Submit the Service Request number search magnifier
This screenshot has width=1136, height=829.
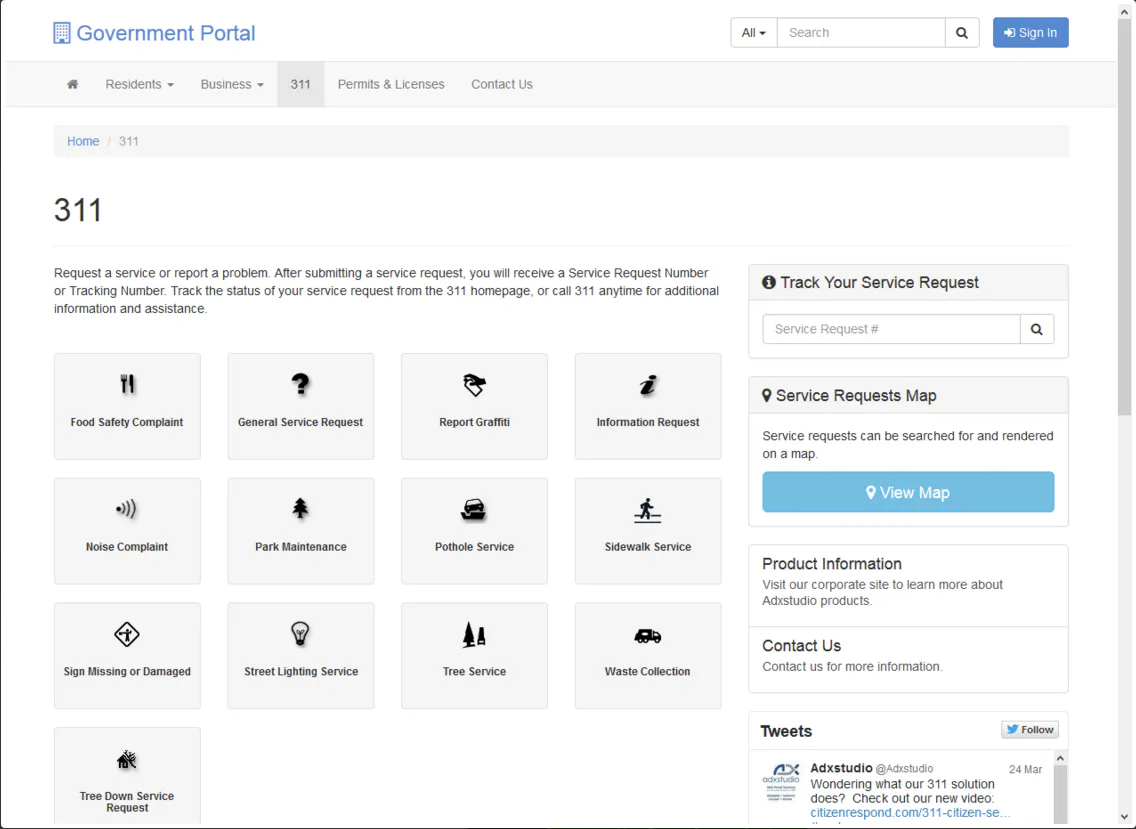click(x=1037, y=329)
